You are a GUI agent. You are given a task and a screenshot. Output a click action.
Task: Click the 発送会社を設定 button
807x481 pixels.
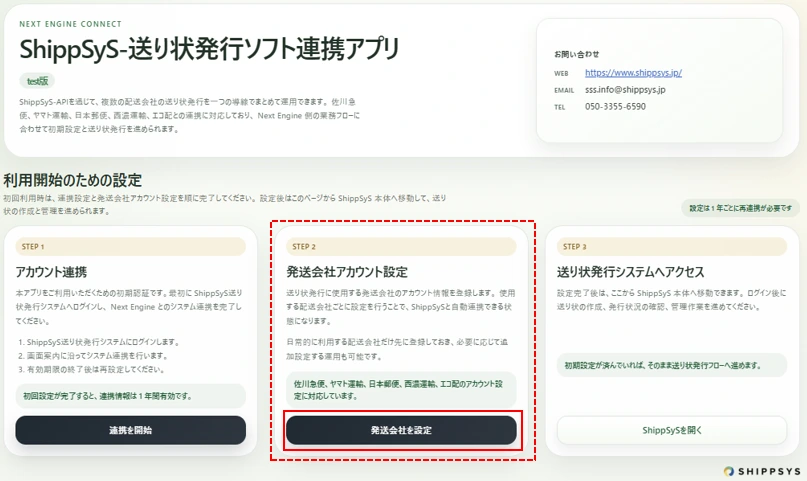401,430
